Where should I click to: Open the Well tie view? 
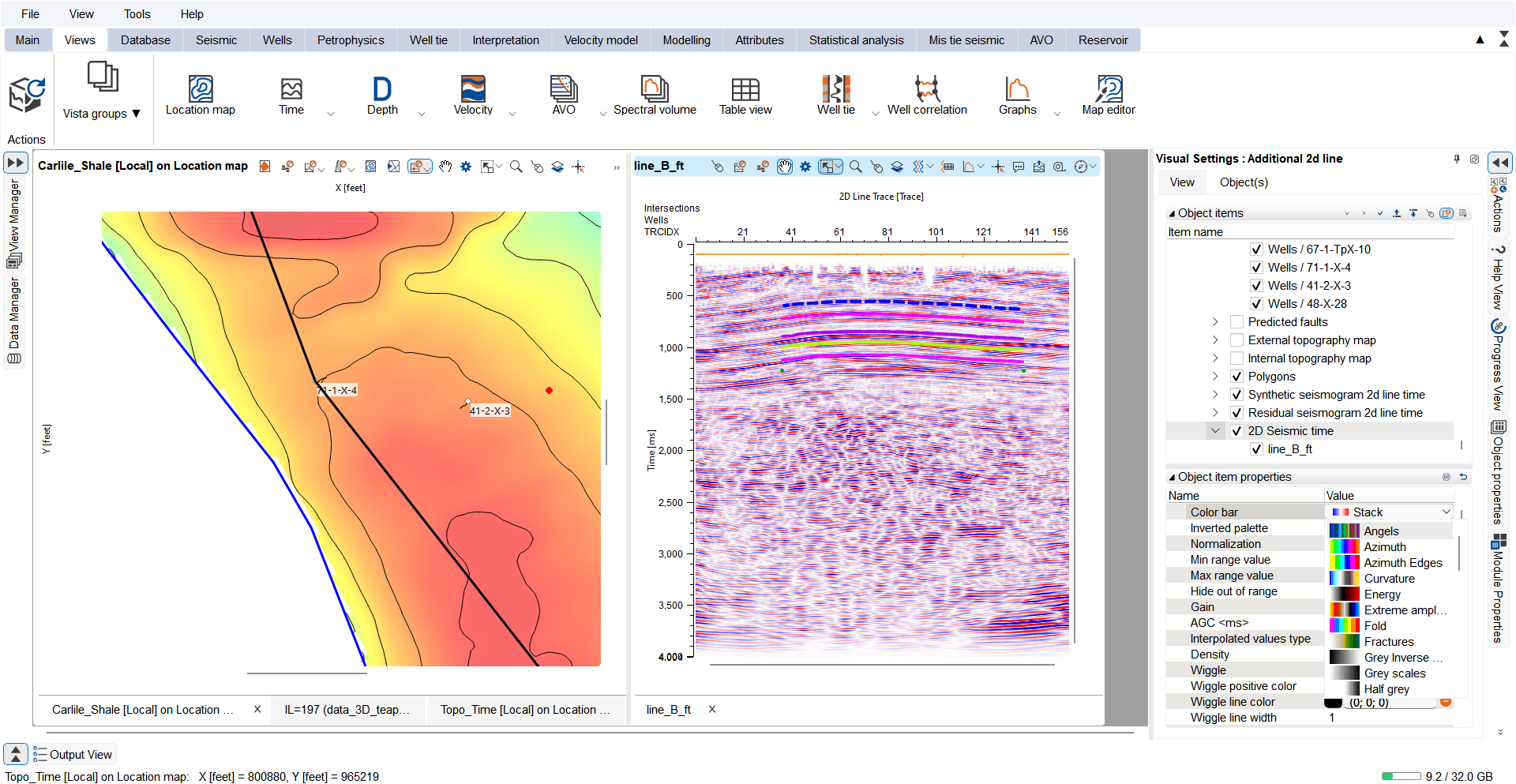coord(836,96)
